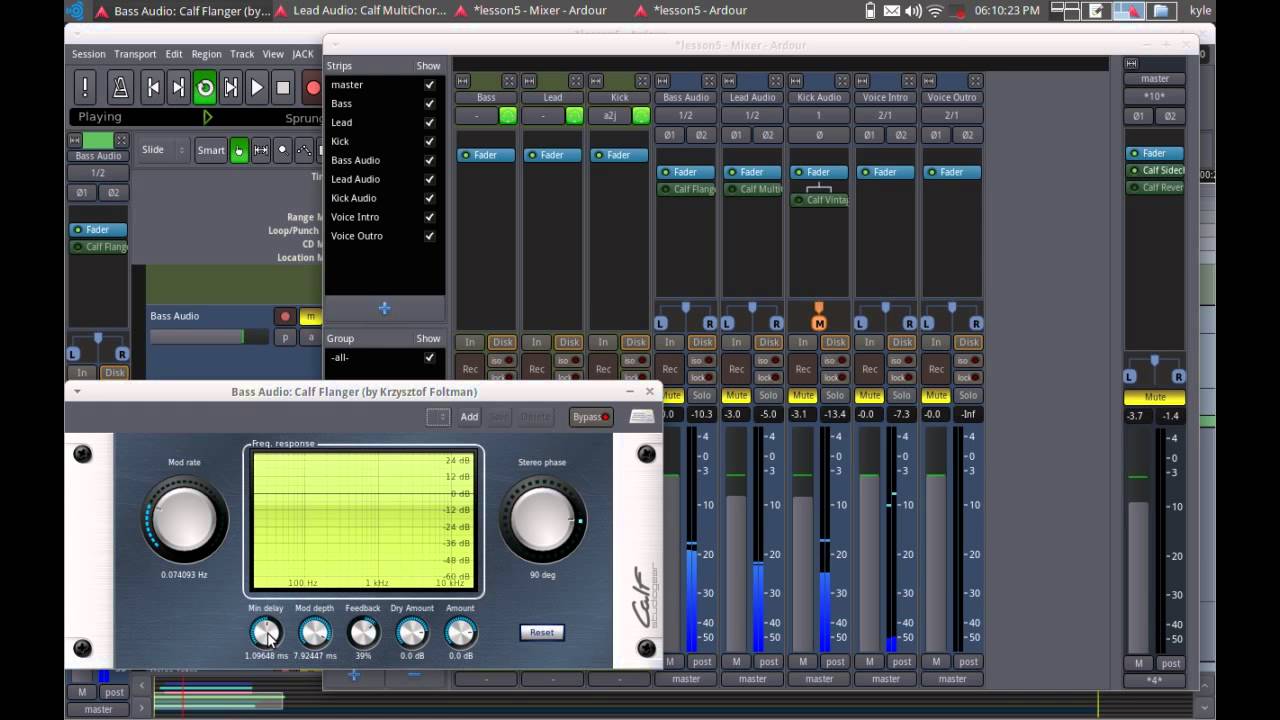1280x720 pixels.
Task: Open the Lead Audio strip 1/2 input button
Action: point(752,116)
